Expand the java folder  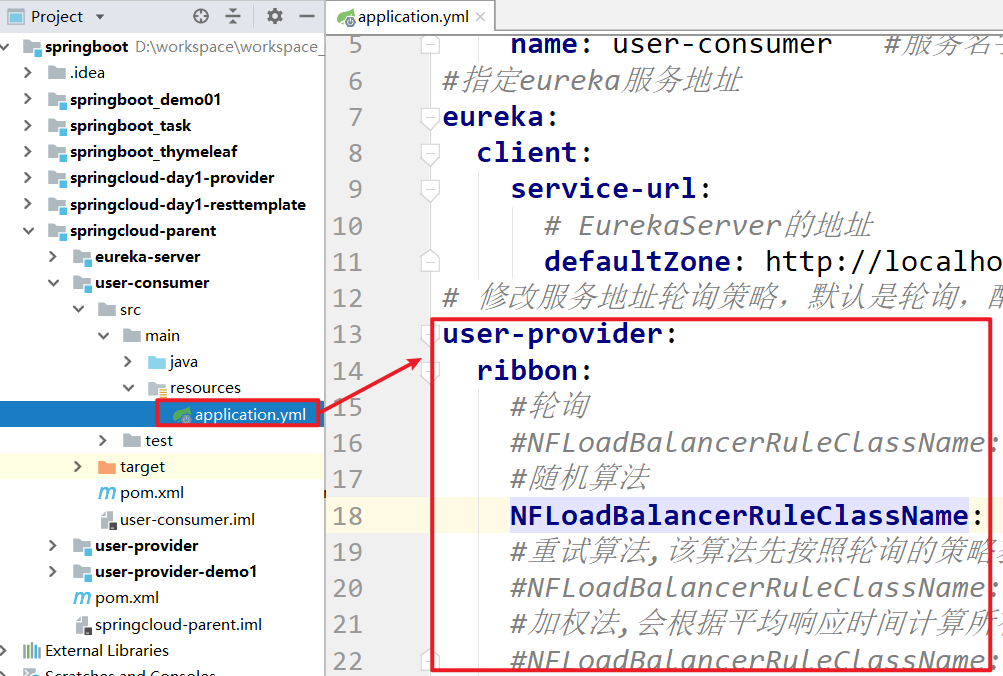pos(128,362)
